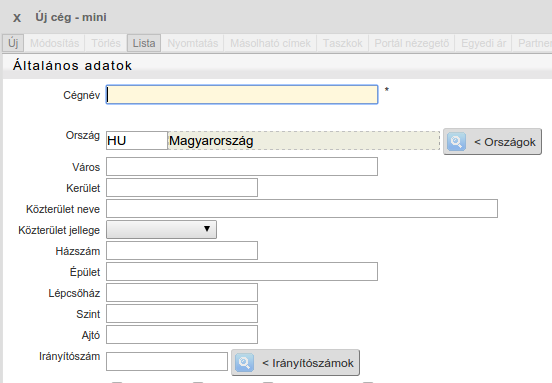The height and width of the screenshot is (383, 552).
Task: Expand the Közterület jellege dropdown
Action: tap(161, 230)
